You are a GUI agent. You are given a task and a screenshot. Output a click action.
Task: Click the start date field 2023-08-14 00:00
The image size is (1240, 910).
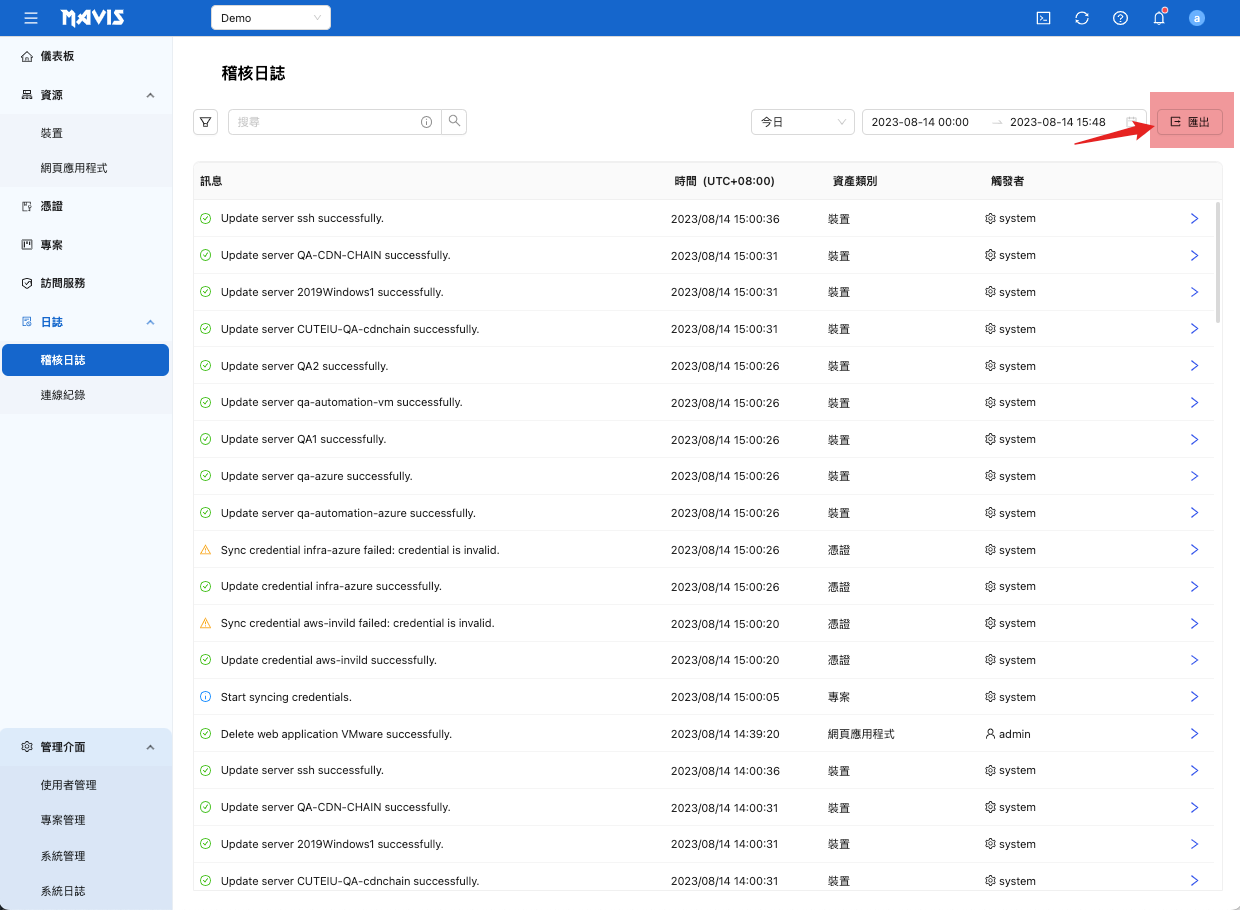pyautogui.click(x=920, y=122)
